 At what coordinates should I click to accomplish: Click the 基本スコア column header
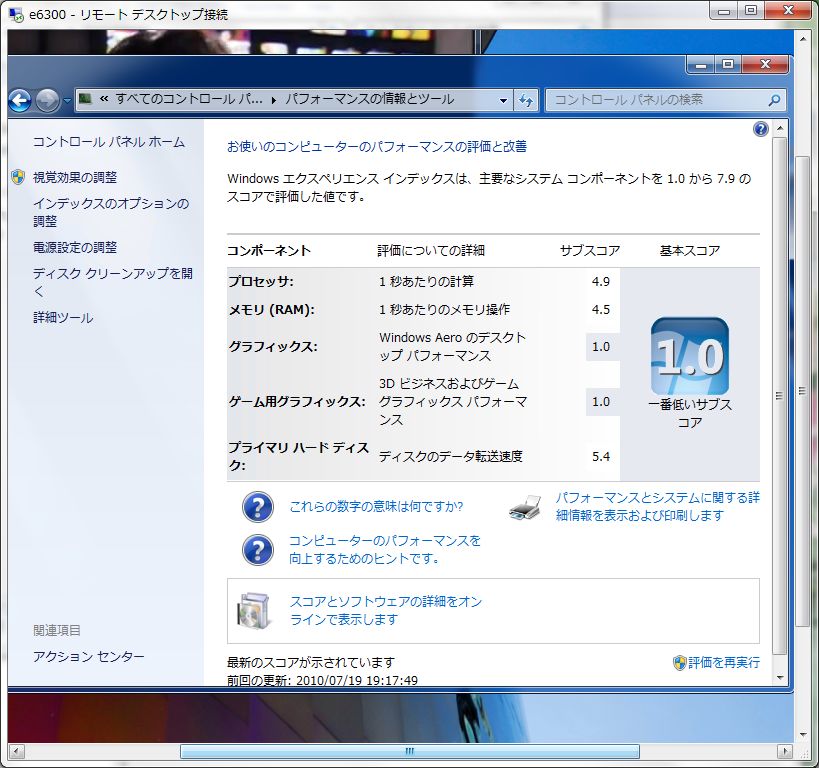690,251
